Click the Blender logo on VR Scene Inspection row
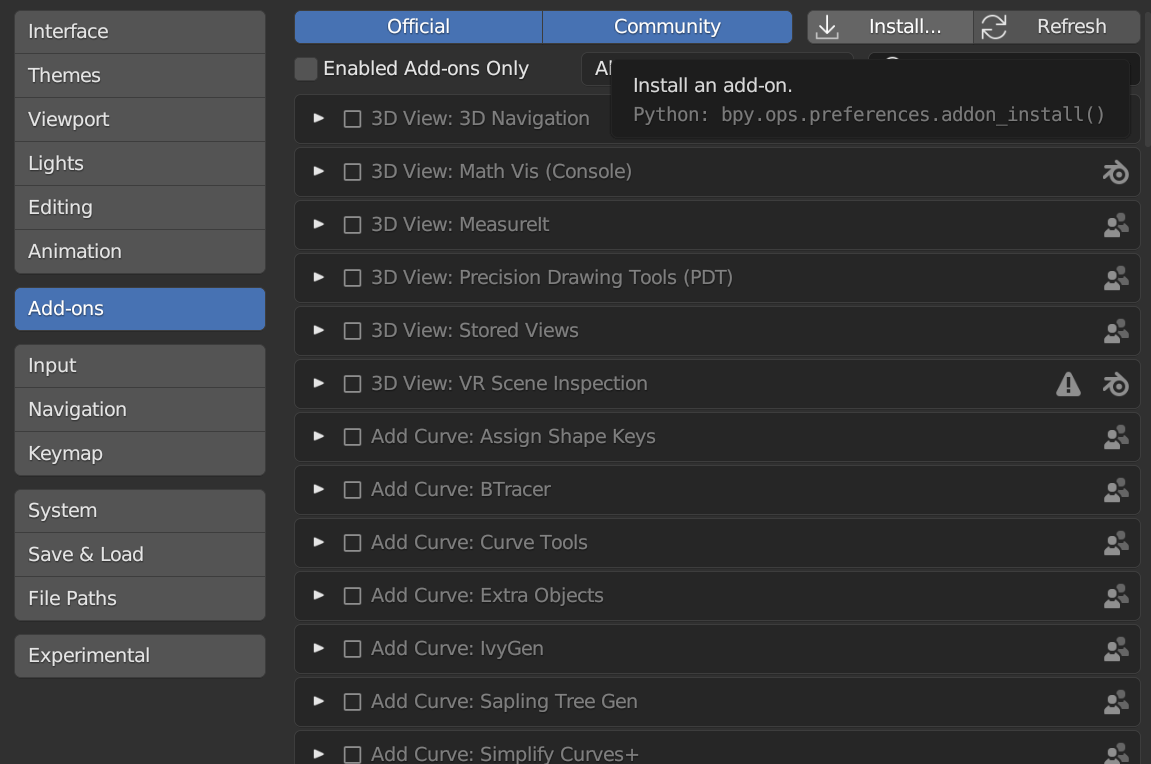1151x764 pixels. pos(1115,384)
